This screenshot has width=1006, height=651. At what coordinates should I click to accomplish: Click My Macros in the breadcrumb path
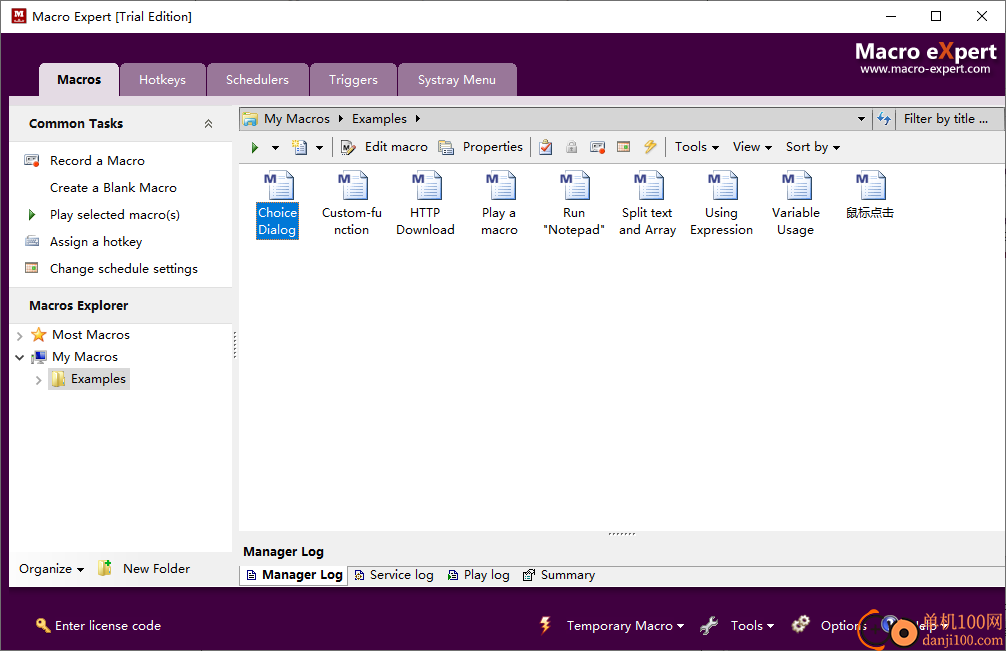(x=296, y=119)
